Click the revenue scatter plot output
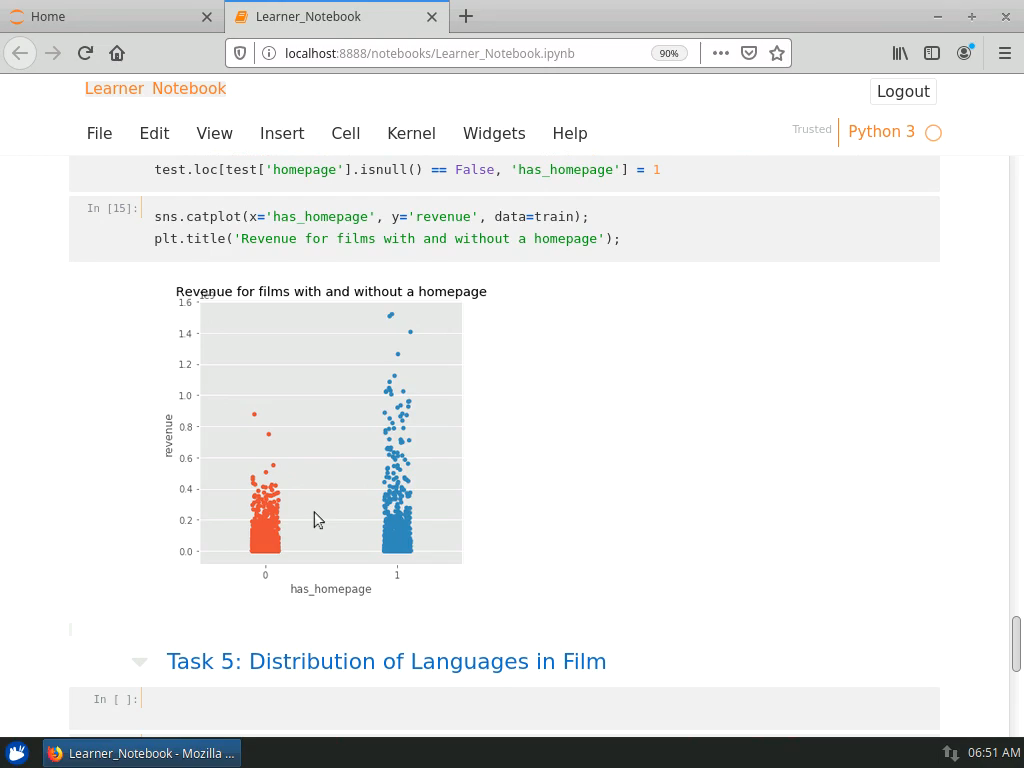1024x768 pixels. coord(330,432)
